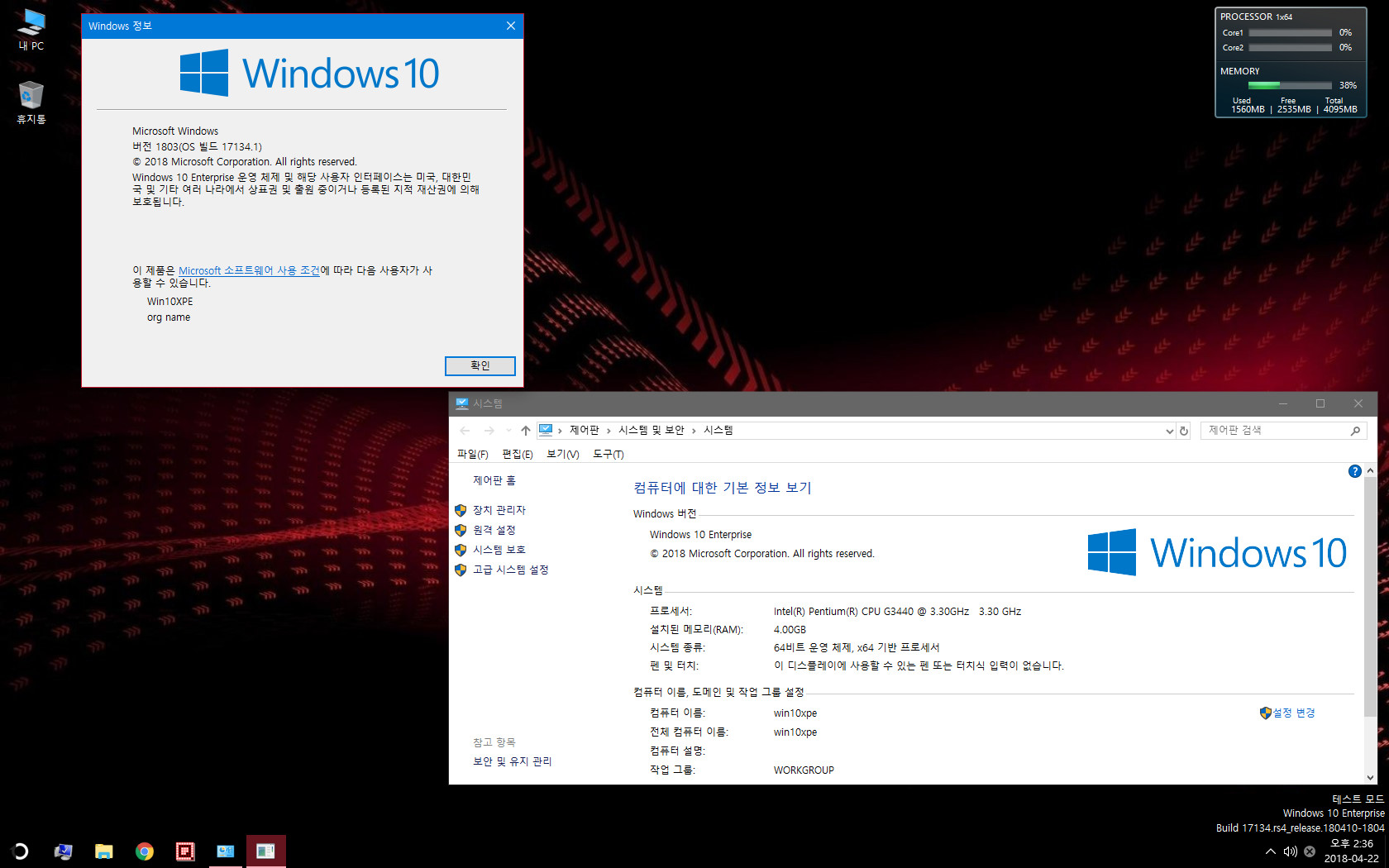The image size is (1389, 868).
Task: Click the start/power ring taskbar icon
Action: [21, 851]
